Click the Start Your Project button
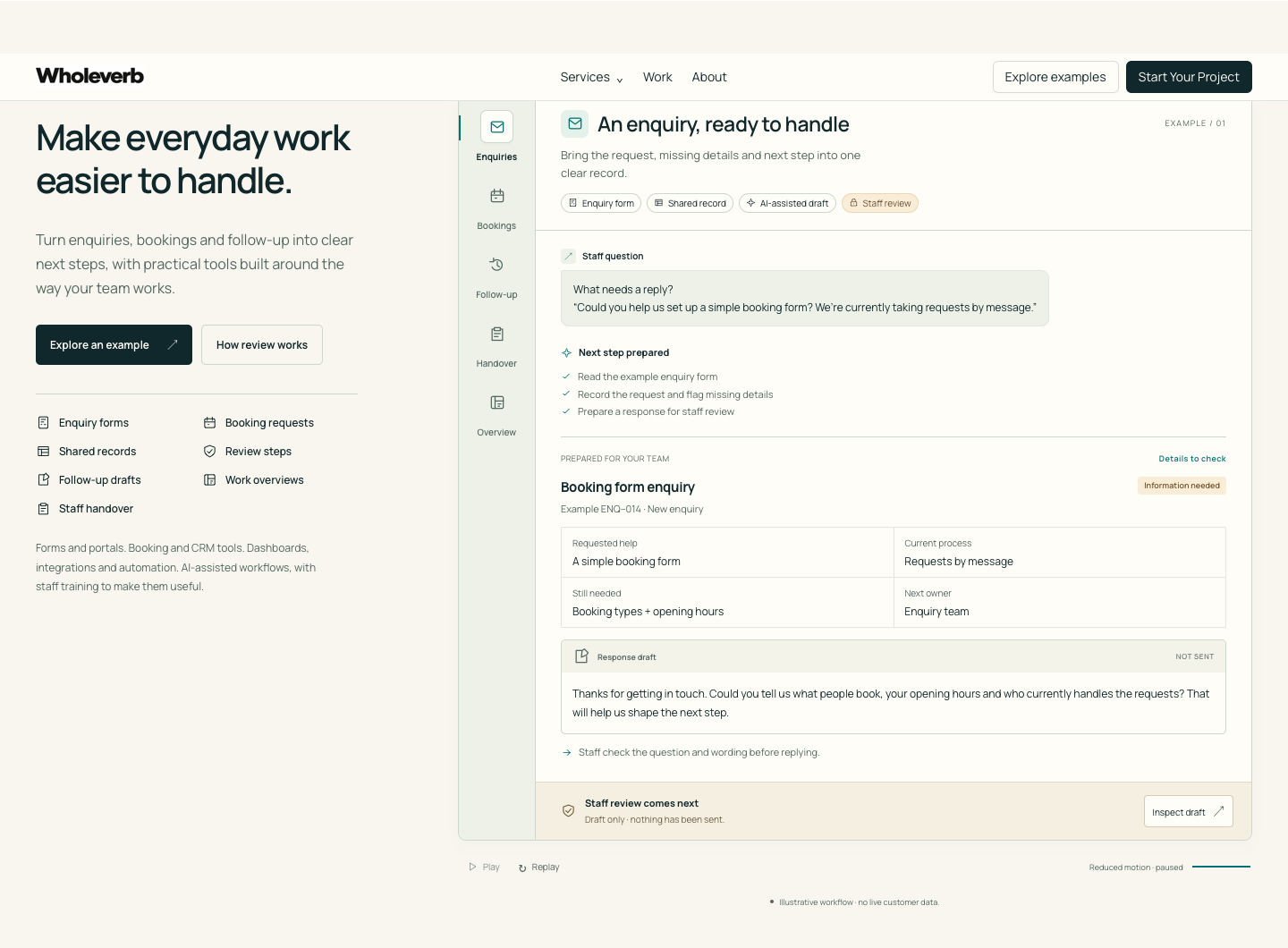1288x948 pixels. 1189,77
